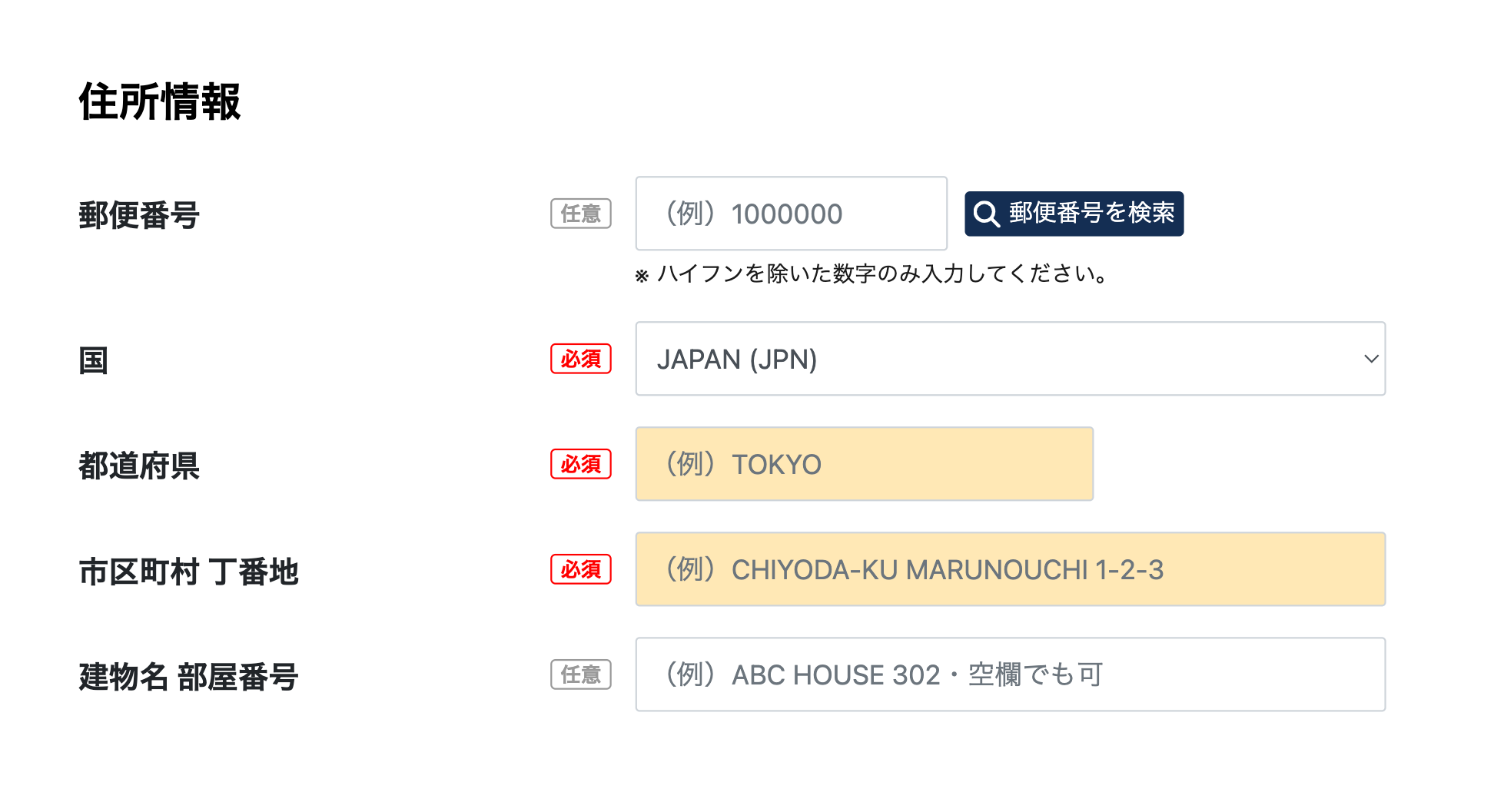Click the chevron arrow of country select
The image size is (1494, 812).
(x=1371, y=359)
